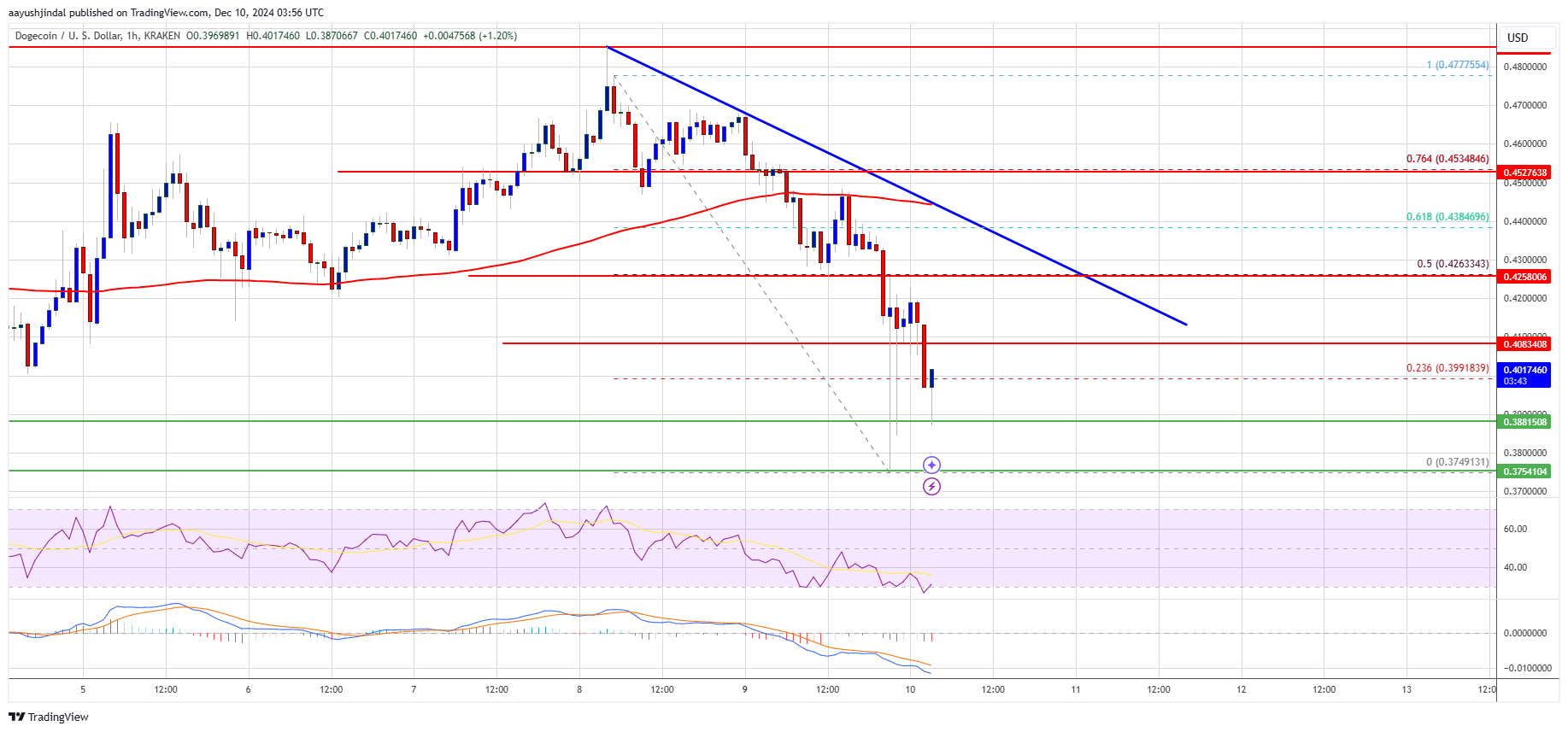Image resolution: width=1568 pixels, height=732 pixels.
Task: Click the date label 10 on time axis
Action: [x=910, y=689]
